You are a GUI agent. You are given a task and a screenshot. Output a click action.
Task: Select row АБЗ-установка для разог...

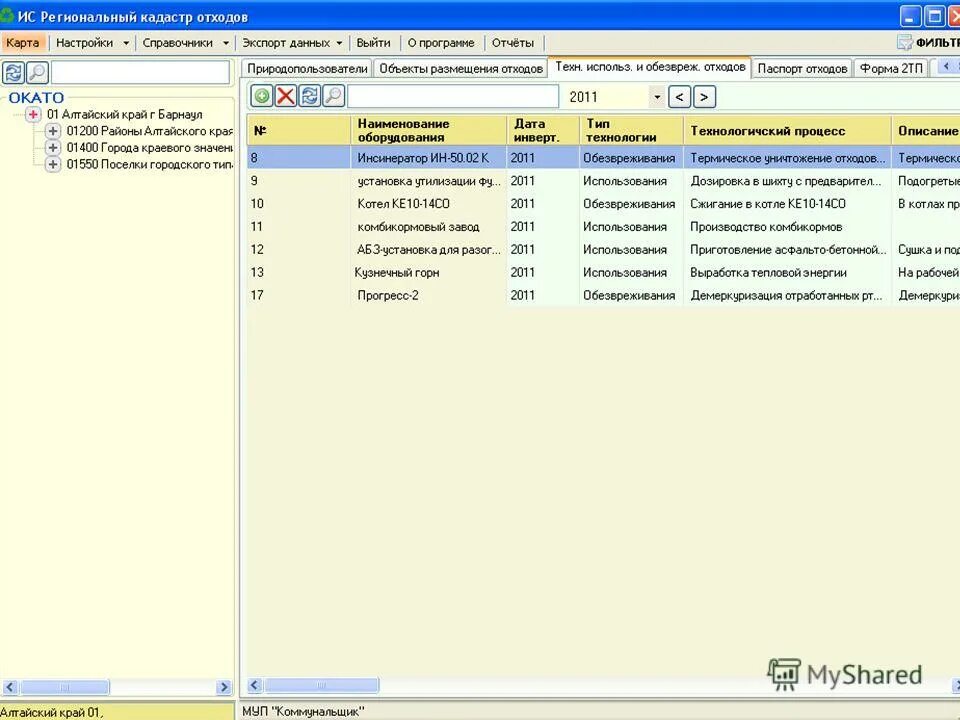(603, 249)
